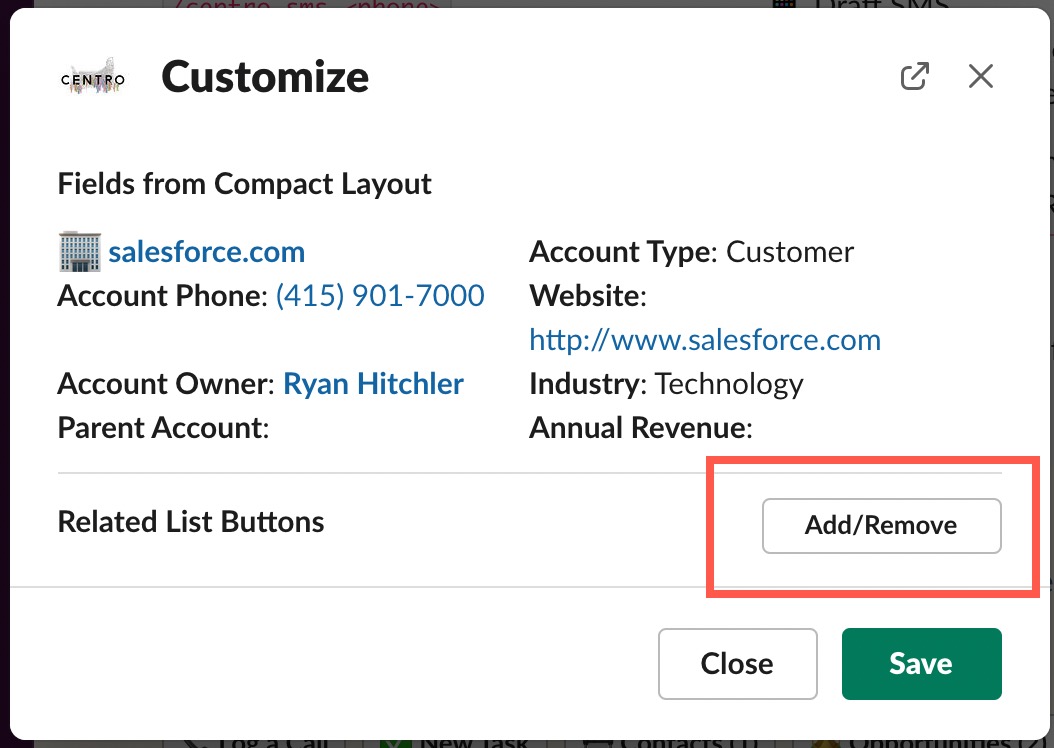The height and width of the screenshot is (748, 1054).
Task: Select 'Fields from Compact Layout' heading
Action: point(245,183)
